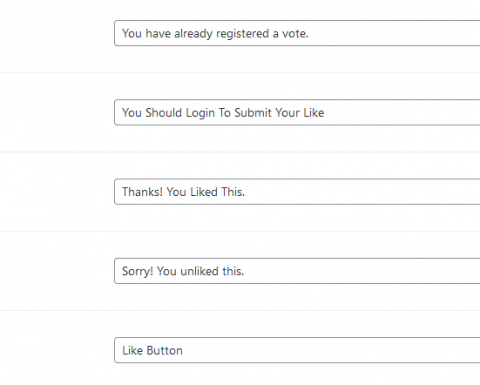Focus the liked-confirmation message input
The width and height of the screenshot is (480, 385).
297,192
